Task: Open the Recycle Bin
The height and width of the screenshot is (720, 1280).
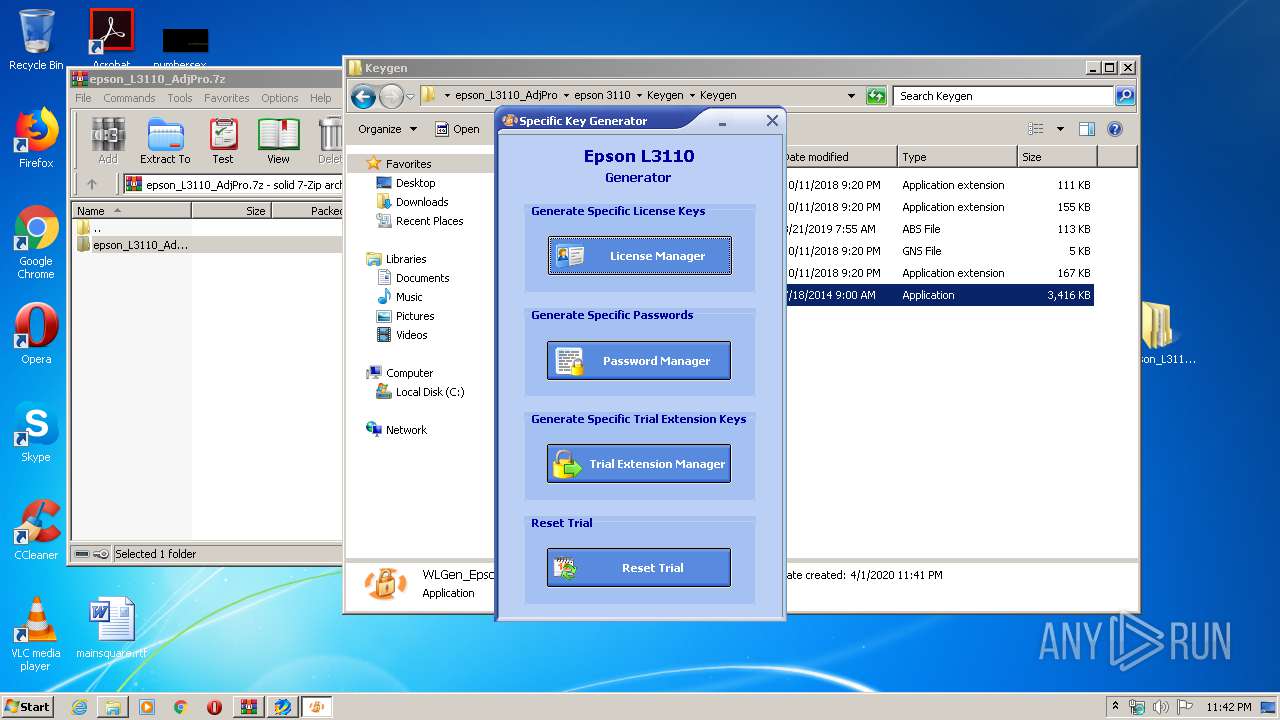Action: [36, 41]
